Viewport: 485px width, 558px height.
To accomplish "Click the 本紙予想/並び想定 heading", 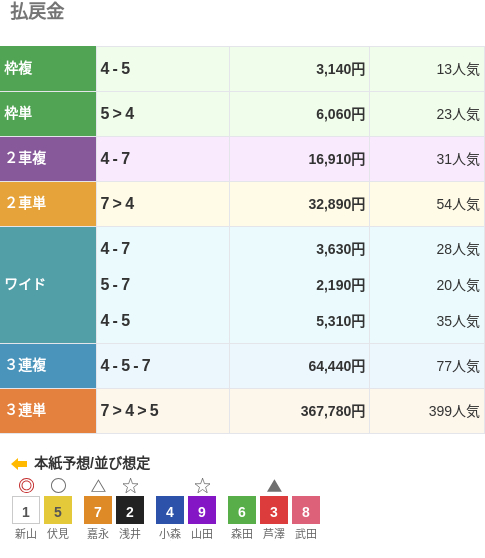I will coord(92,463).
